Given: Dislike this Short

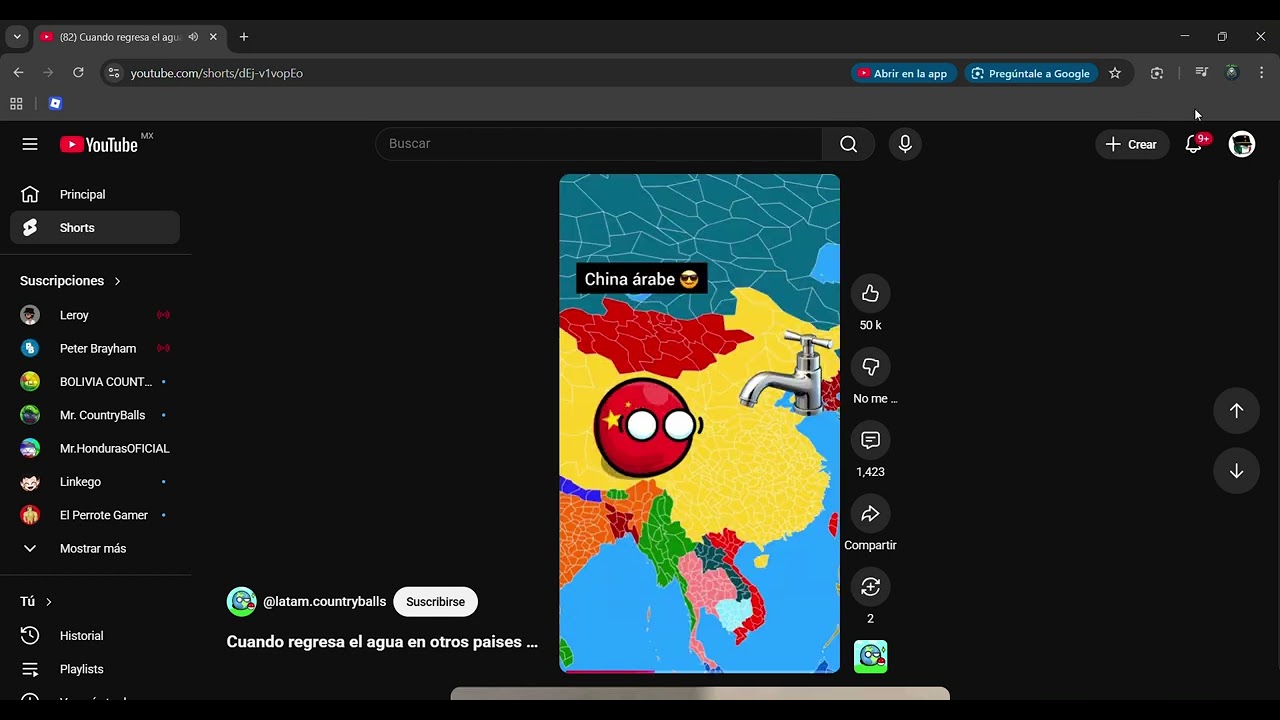Looking at the screenshot, I should [x=870, y=366].
